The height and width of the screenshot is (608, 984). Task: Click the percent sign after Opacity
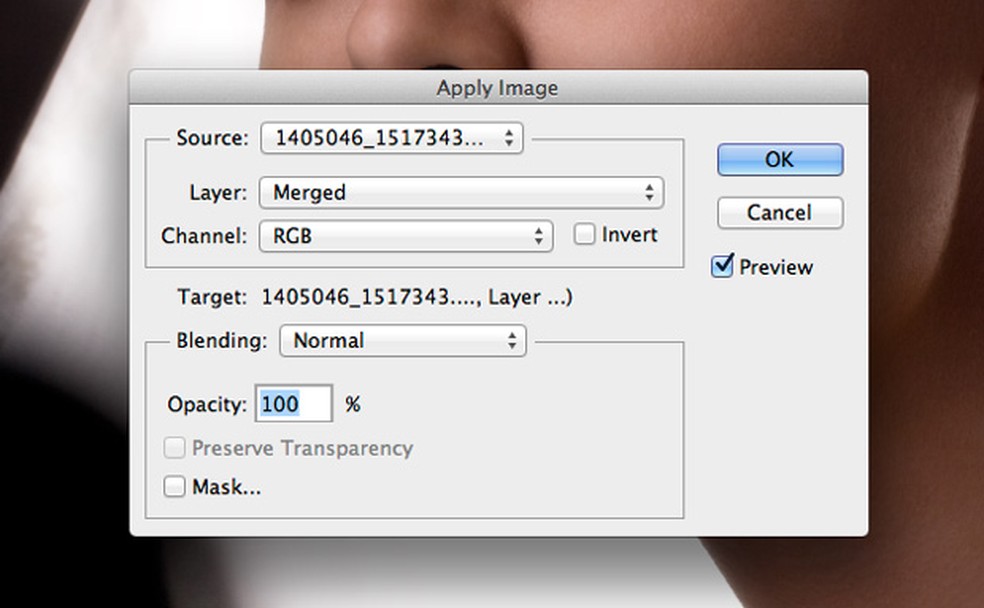click(x=353, y=404)
